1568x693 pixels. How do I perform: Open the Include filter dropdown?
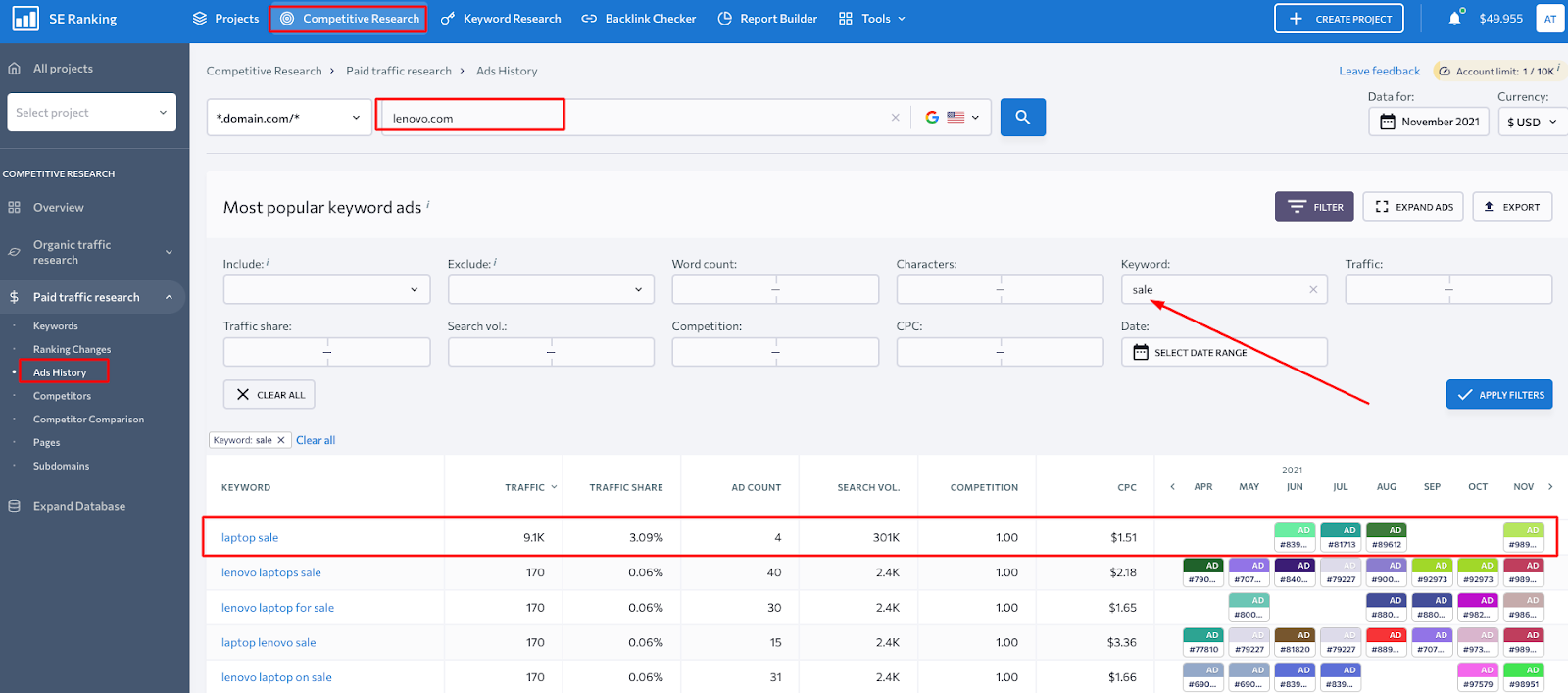click(326, 289)
